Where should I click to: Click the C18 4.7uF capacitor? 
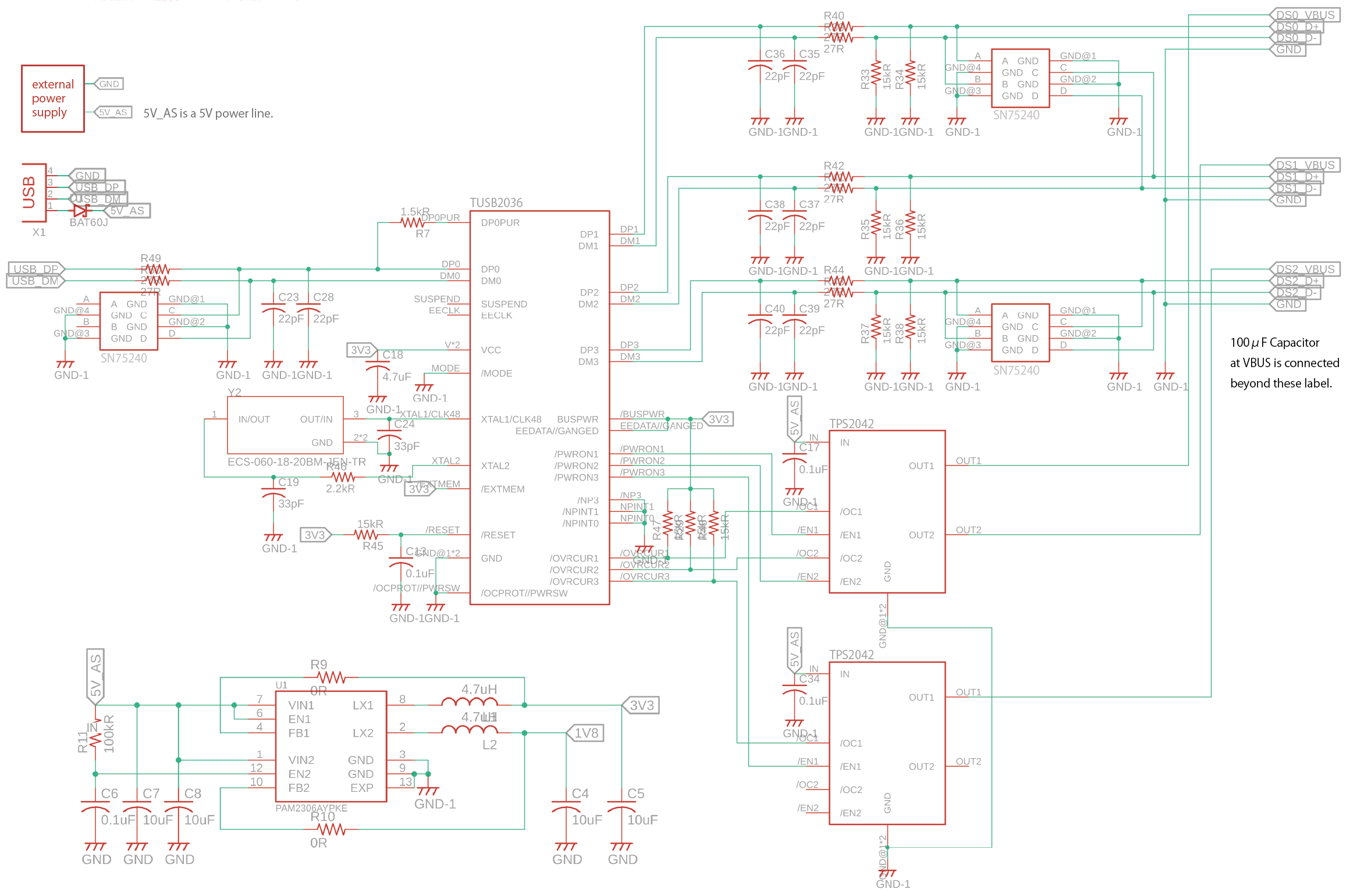click(x=378, y=365)
